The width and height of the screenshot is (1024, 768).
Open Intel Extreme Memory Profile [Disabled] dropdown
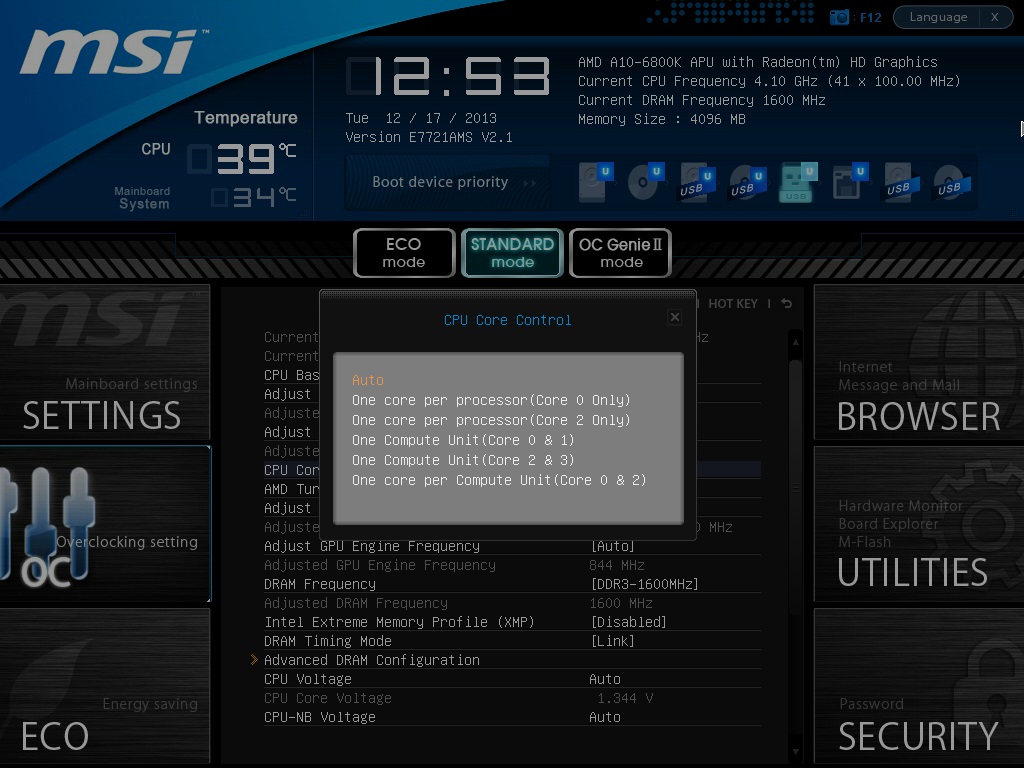[628, 622]
